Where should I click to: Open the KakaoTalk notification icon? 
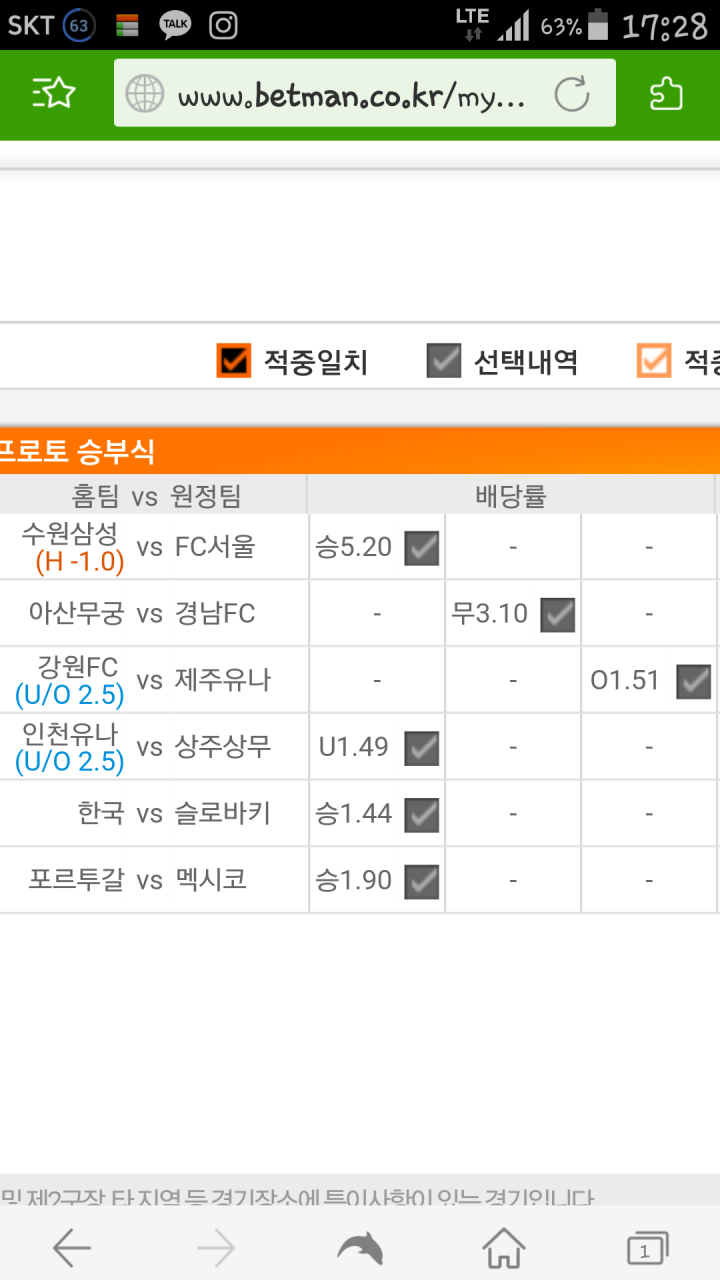point(176,25)
